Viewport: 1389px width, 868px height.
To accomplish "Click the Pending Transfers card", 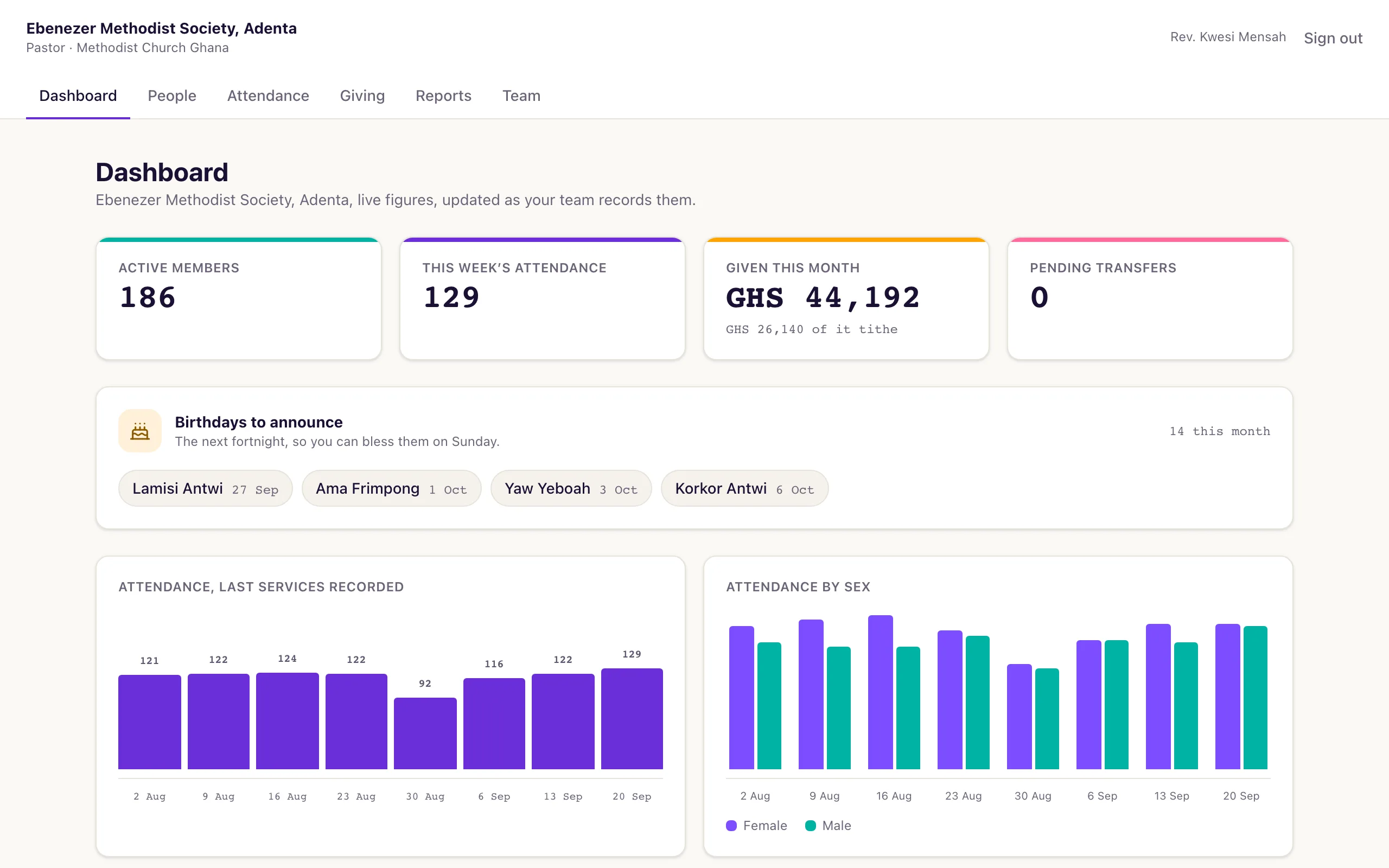I will pos(1150,298).
